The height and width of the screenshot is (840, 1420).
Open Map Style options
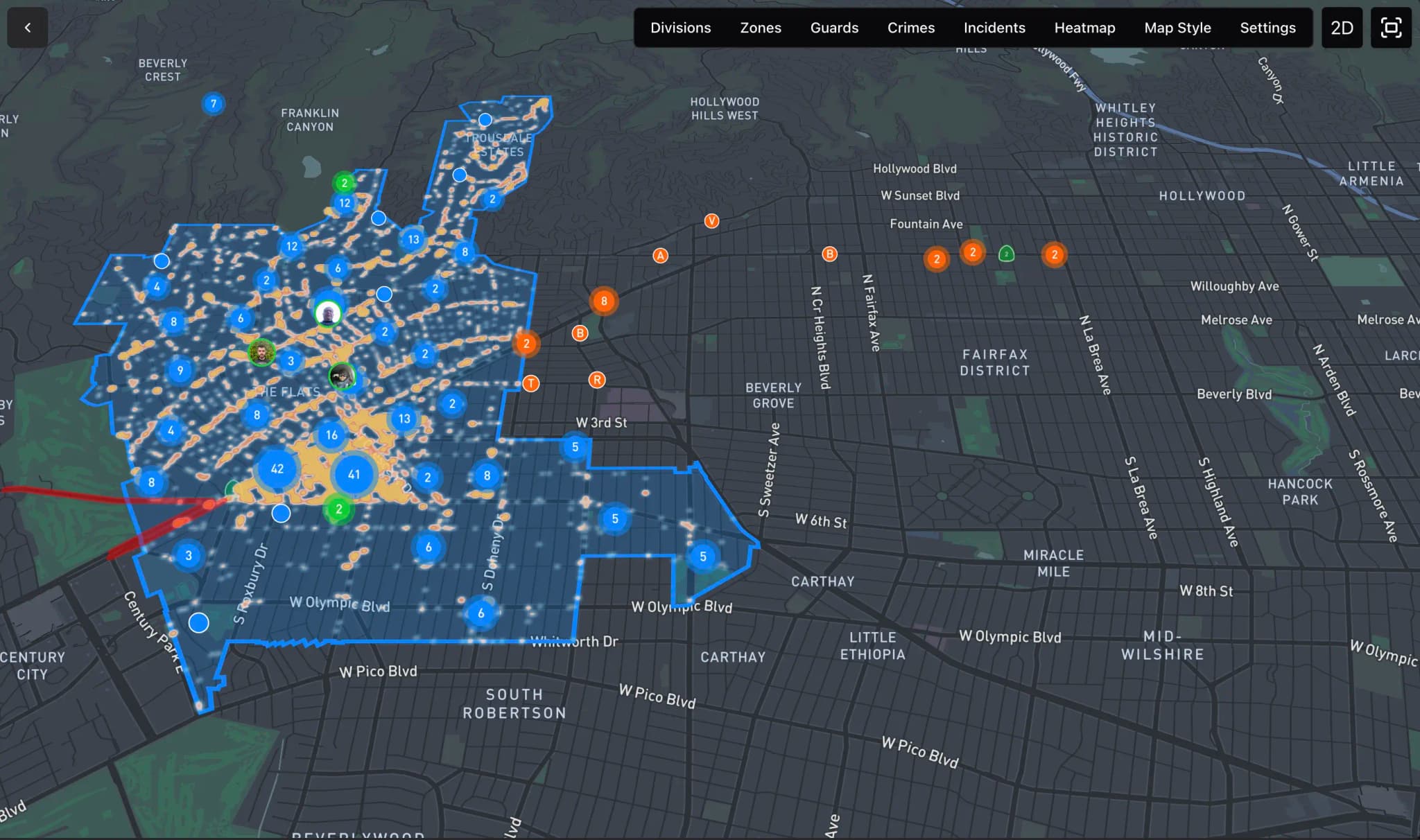pos(1177,28)
